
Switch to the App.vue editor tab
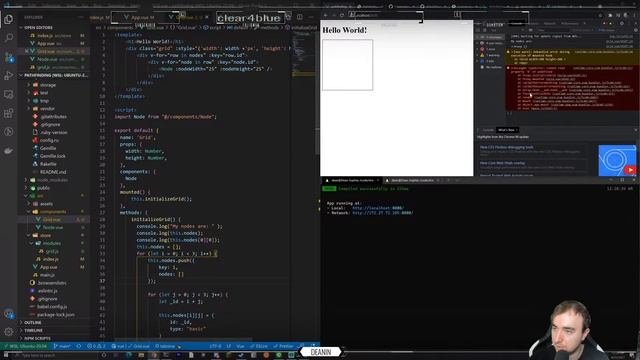pyautogui.click(x=141, y=18)
